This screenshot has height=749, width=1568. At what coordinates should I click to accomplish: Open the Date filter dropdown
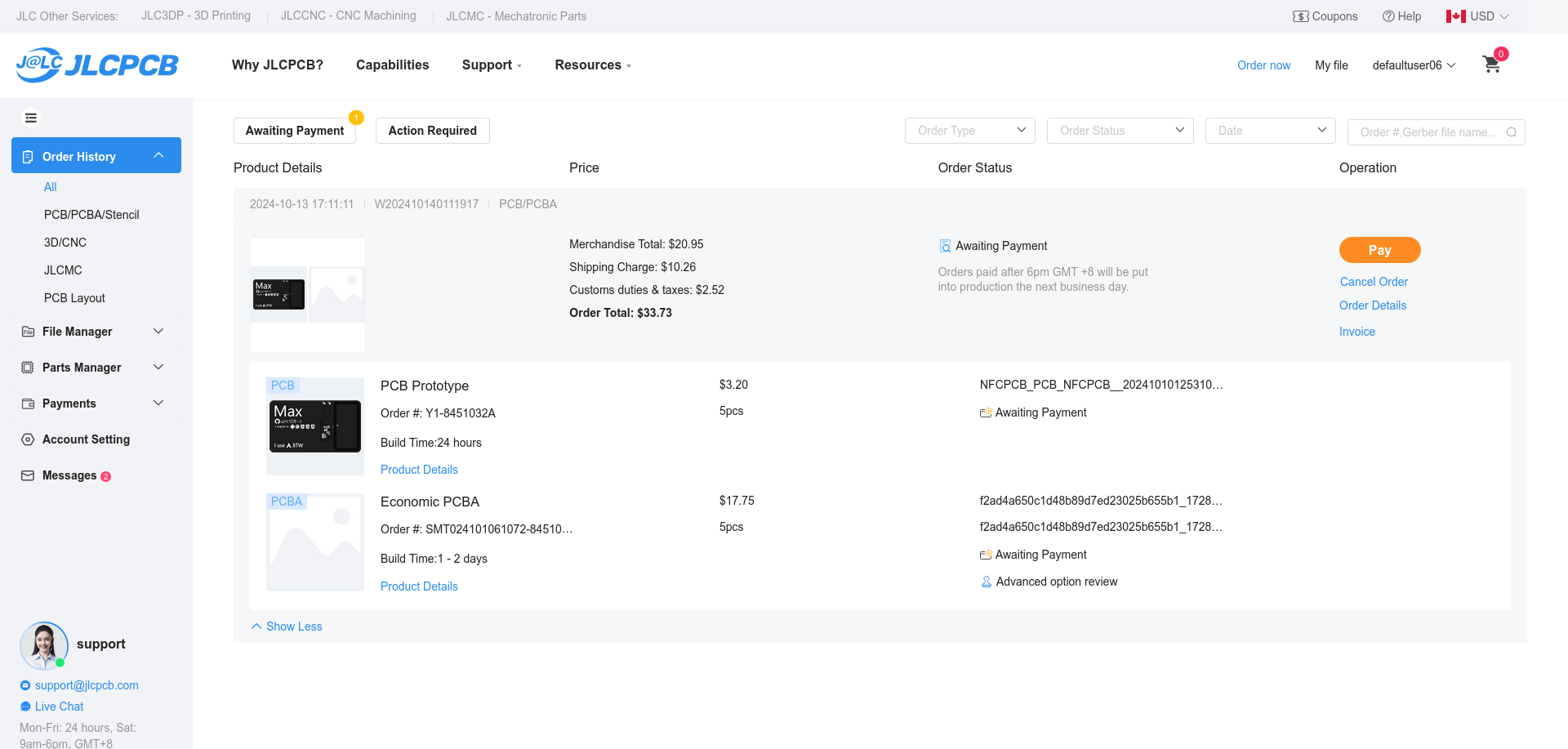[1271, 131]
